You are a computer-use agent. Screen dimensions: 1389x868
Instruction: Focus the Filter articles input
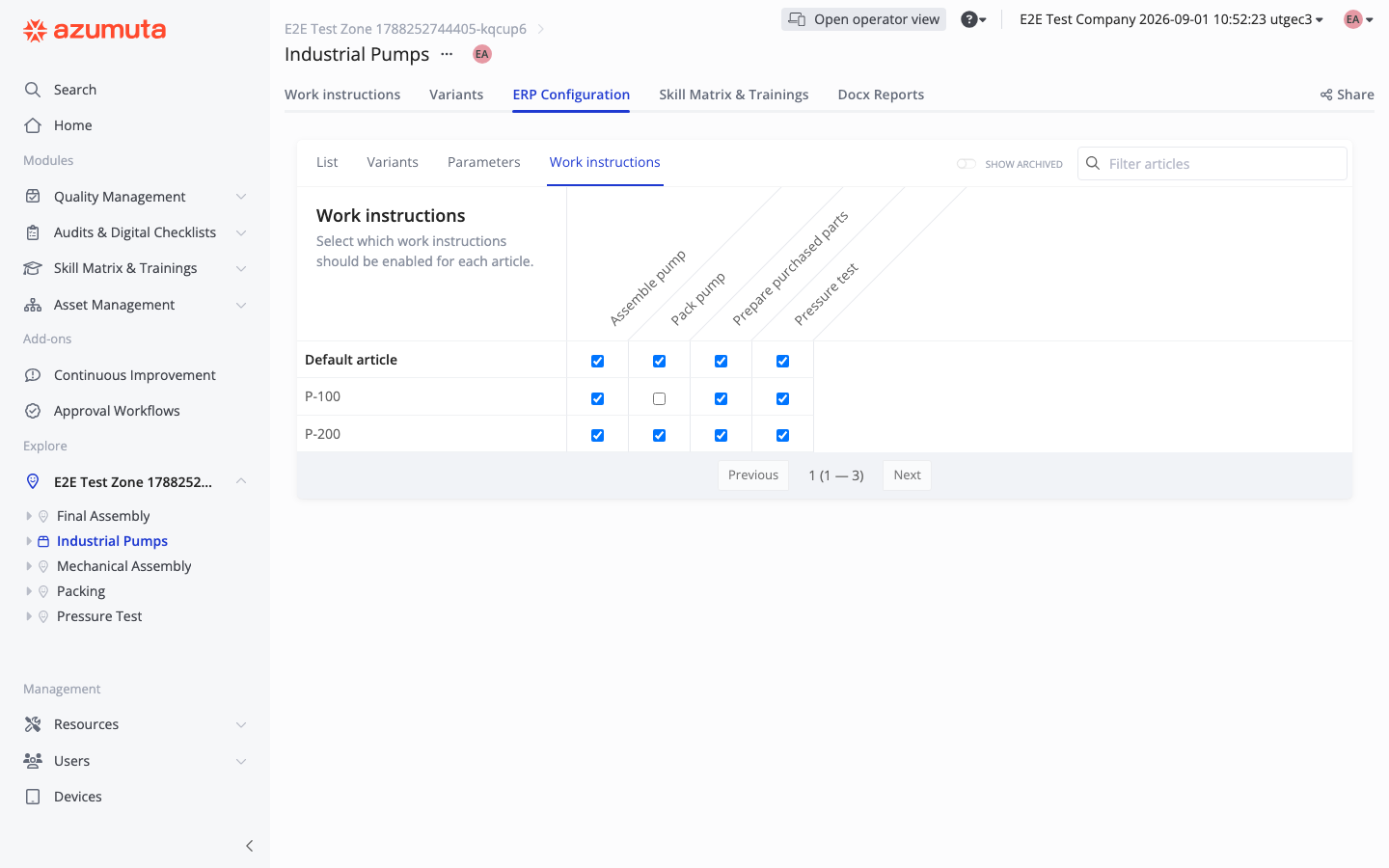point(1212,164)
